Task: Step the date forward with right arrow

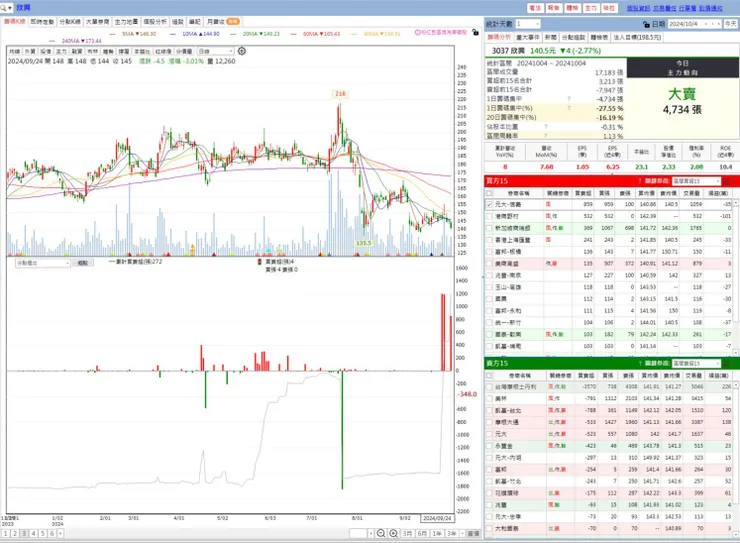Action: pyautogui.click(x=719, y=24)
